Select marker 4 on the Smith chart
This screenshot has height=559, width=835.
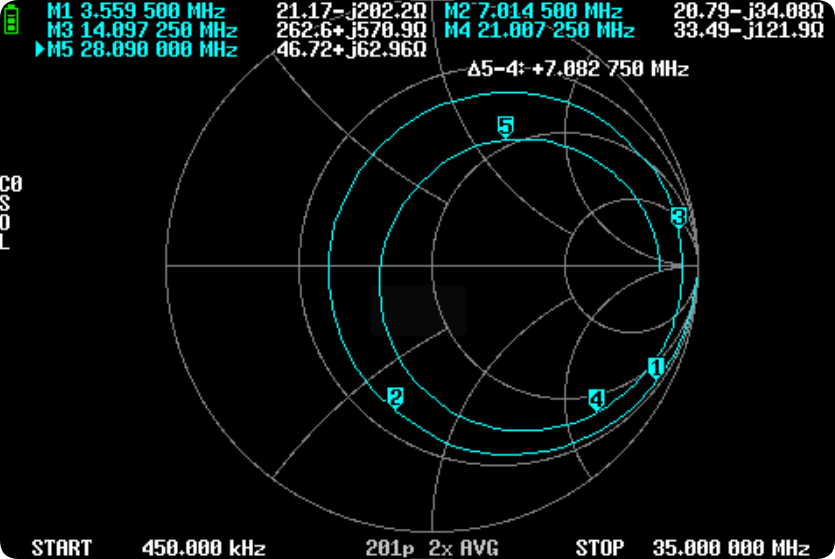pos(596,399)
